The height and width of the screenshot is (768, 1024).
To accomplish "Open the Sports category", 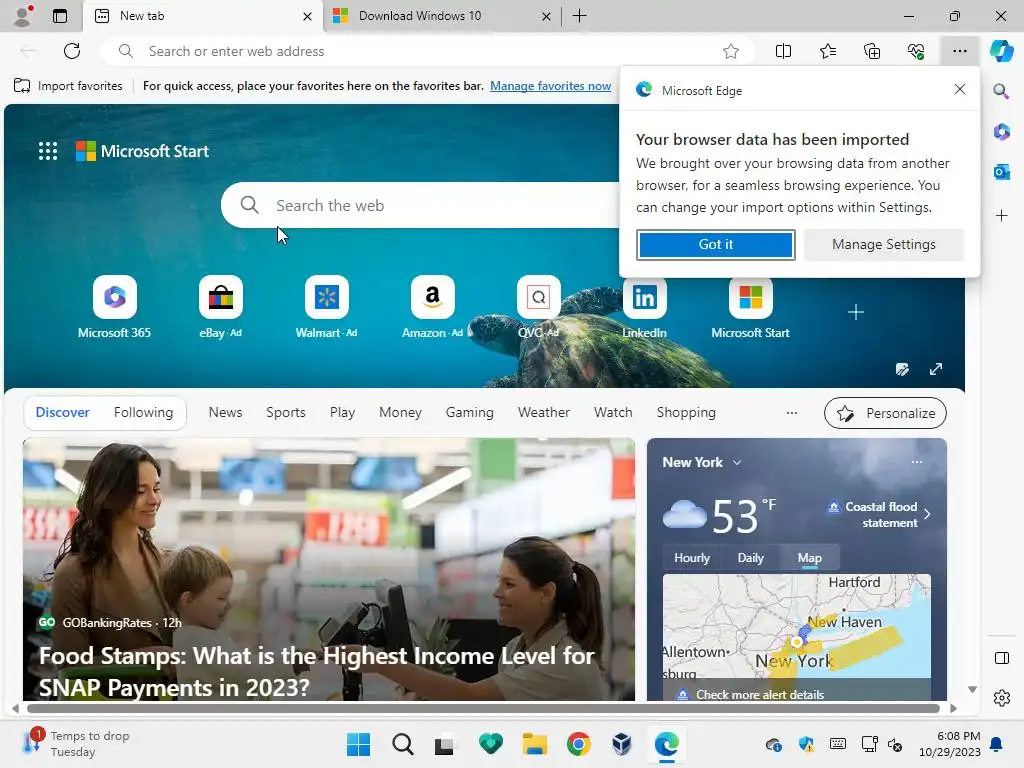I will pos(286,413).
